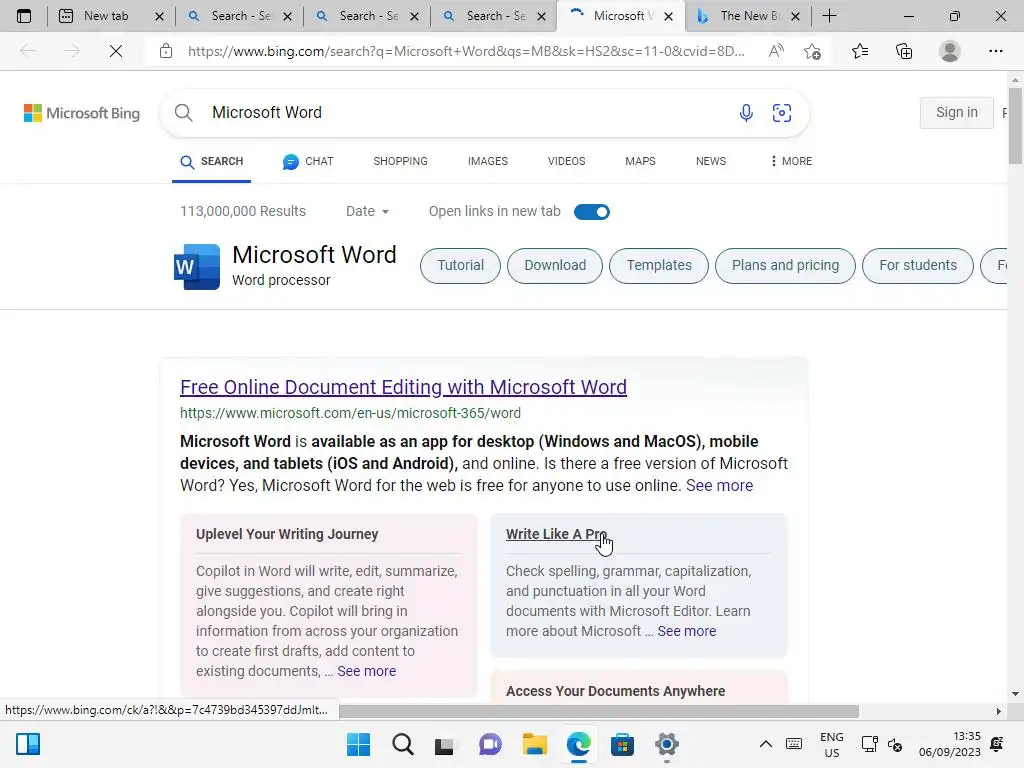1024x768 pixels.
Task: Click the Plans and pricing chip
Action: (x=785, y=266)
